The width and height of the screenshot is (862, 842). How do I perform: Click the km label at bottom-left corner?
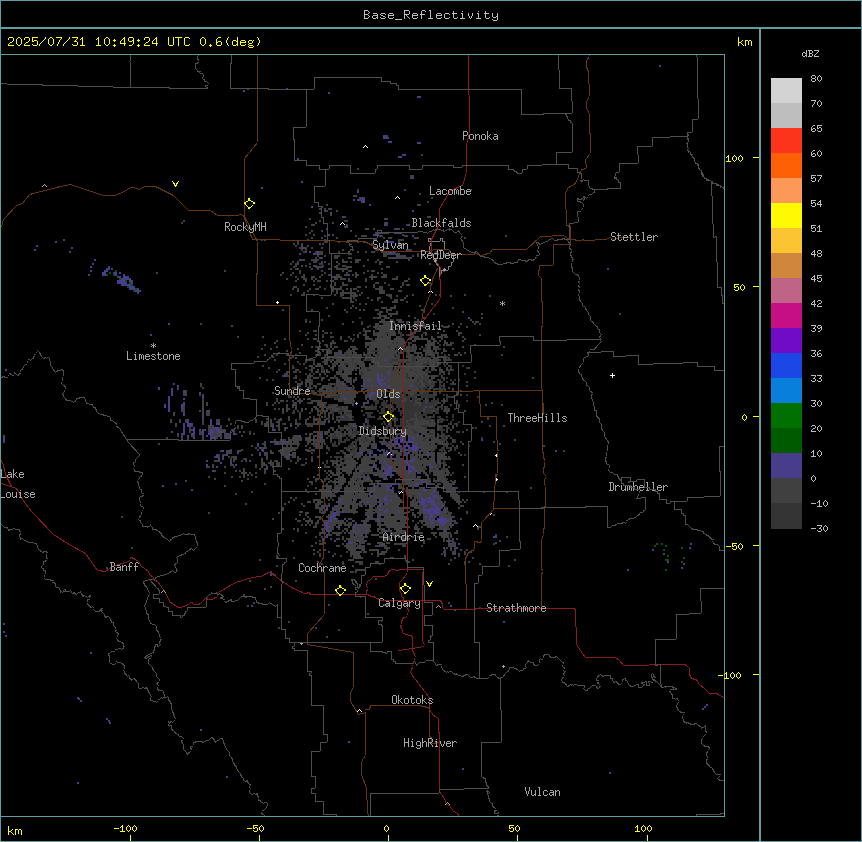tap(14, 830)
